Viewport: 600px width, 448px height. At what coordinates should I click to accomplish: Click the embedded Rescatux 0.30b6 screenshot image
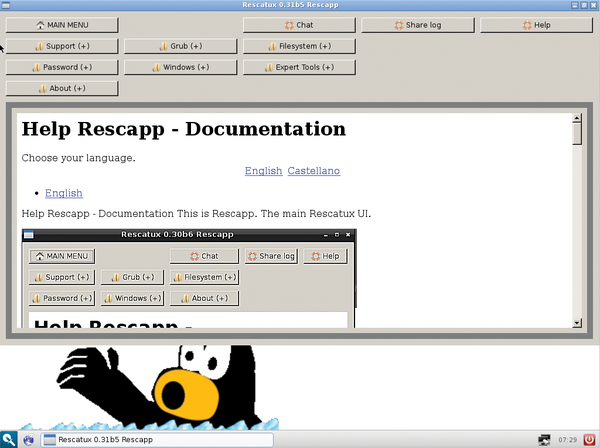pos(189,278)
